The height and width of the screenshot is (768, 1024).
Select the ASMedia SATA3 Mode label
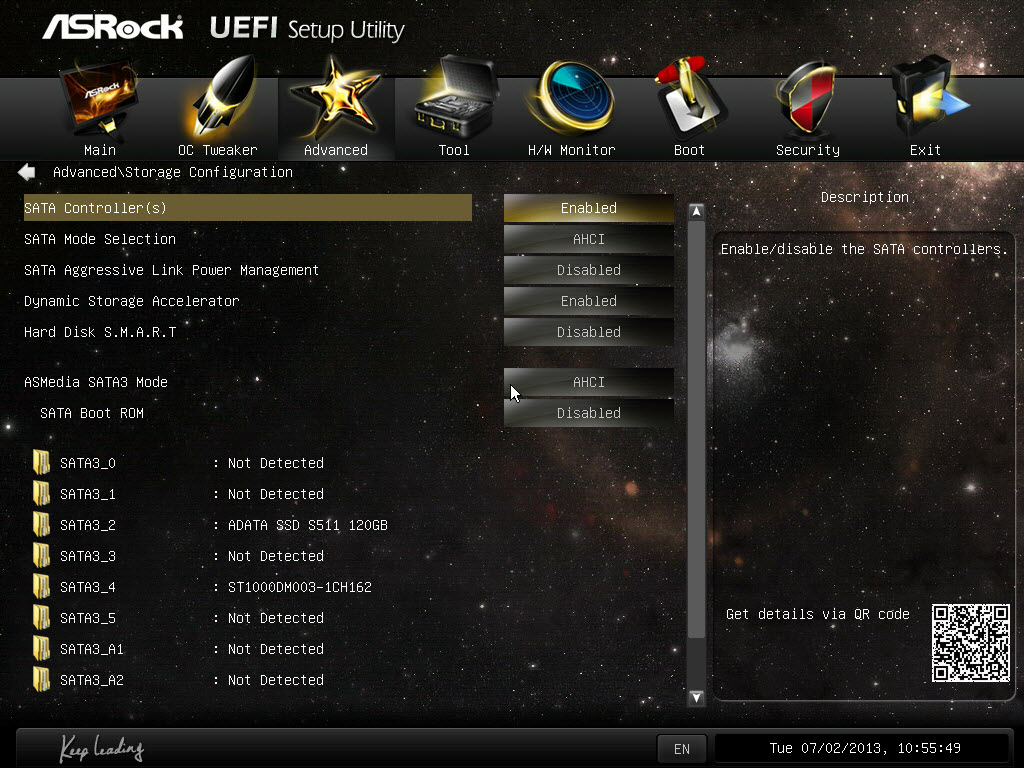96,382
